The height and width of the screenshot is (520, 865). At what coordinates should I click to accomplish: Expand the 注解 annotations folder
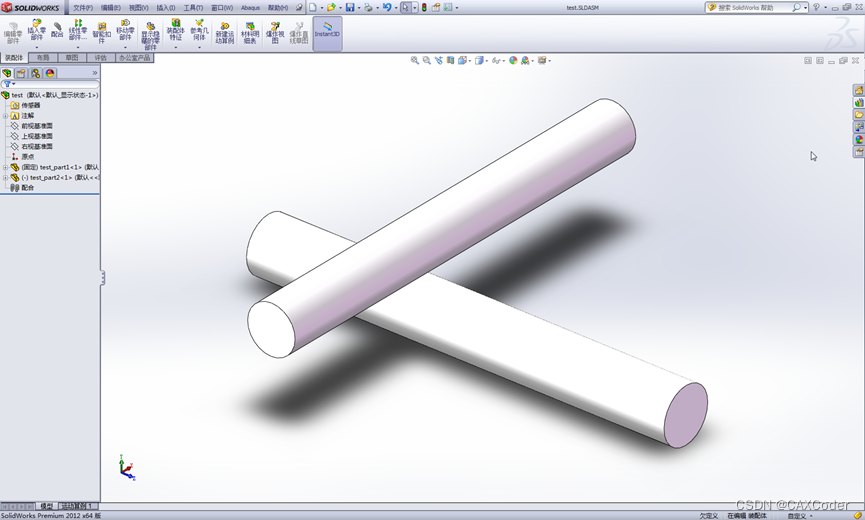(x=5, y=116)
